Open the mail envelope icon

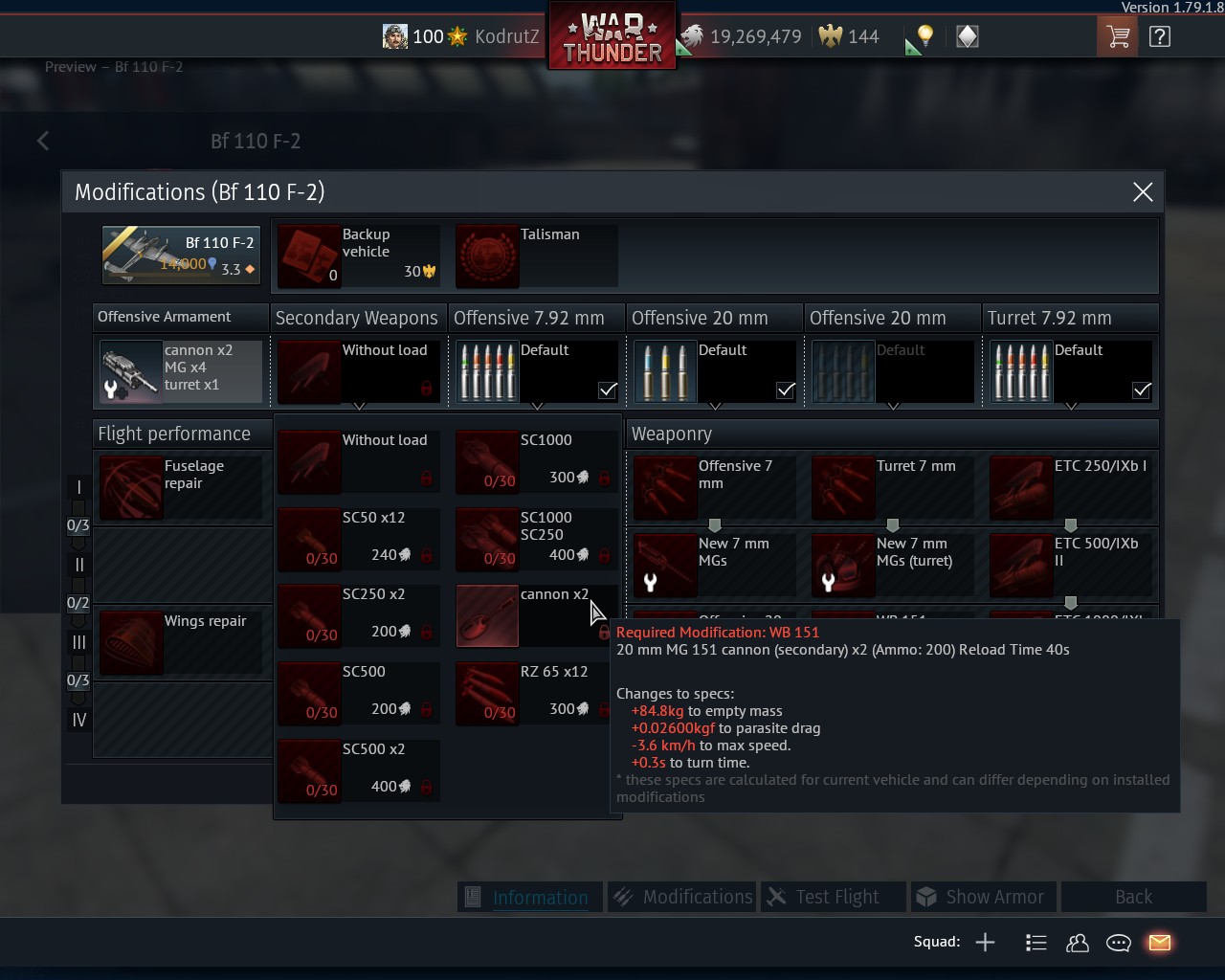[x=1160, y=943]
